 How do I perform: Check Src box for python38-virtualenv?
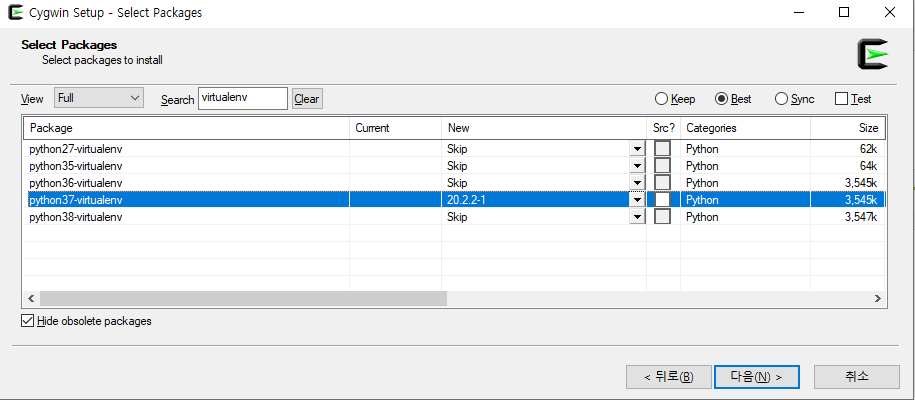tap(662, 217)
